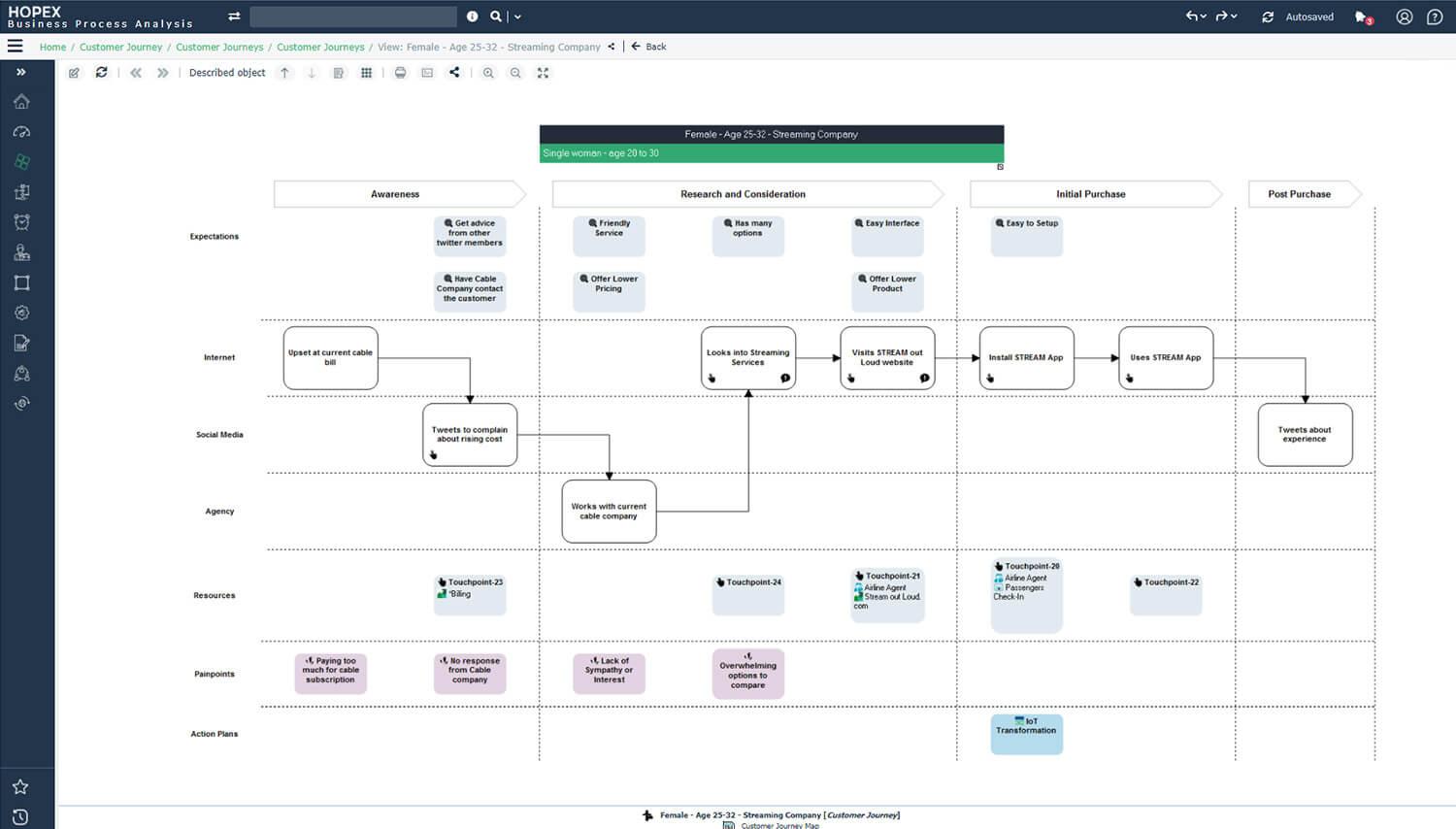
Task: Open the undo history dropdown
Action: point(1204,17)
